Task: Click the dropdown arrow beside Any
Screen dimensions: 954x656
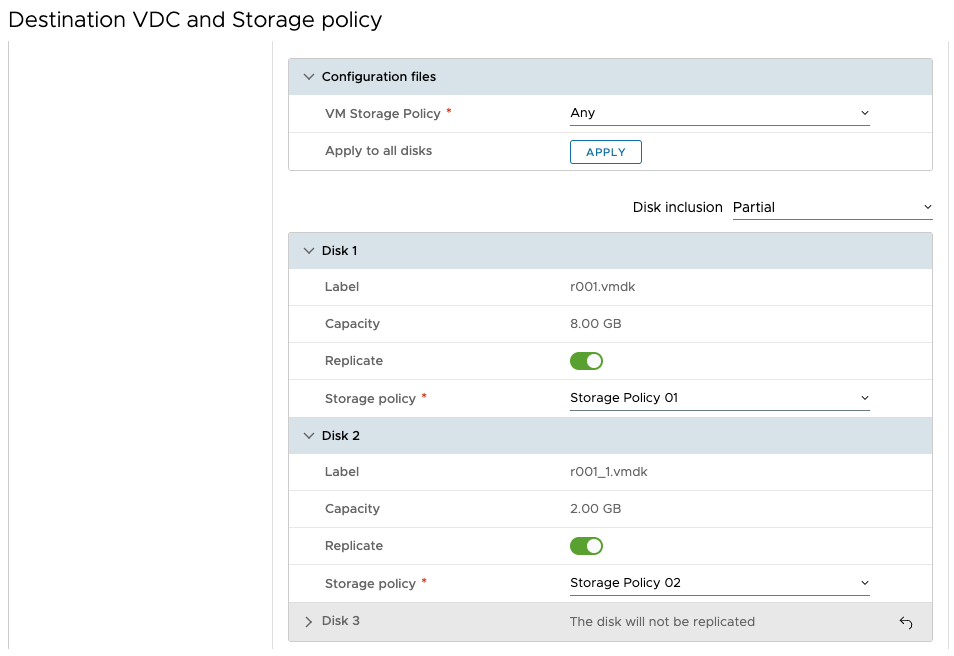Action: (864, 114)
